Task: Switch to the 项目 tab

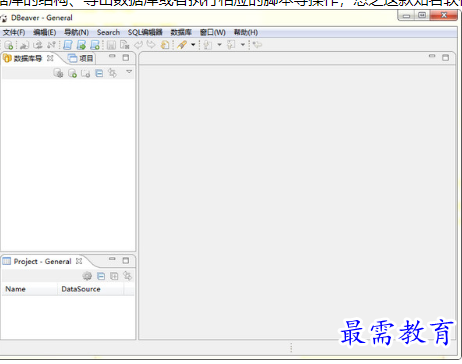Action: coord(81,58)
